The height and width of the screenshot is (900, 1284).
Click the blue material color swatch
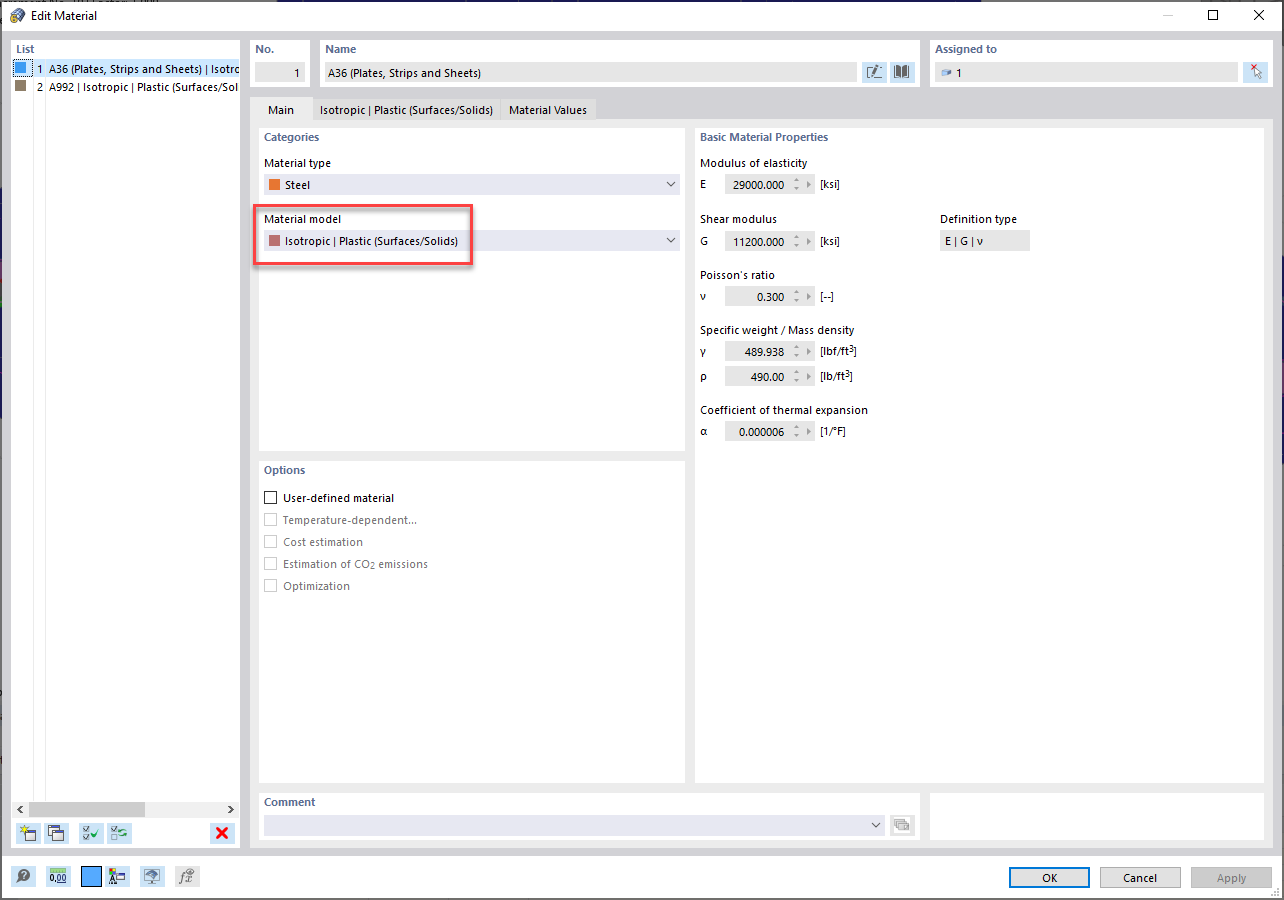pos(91,876)
